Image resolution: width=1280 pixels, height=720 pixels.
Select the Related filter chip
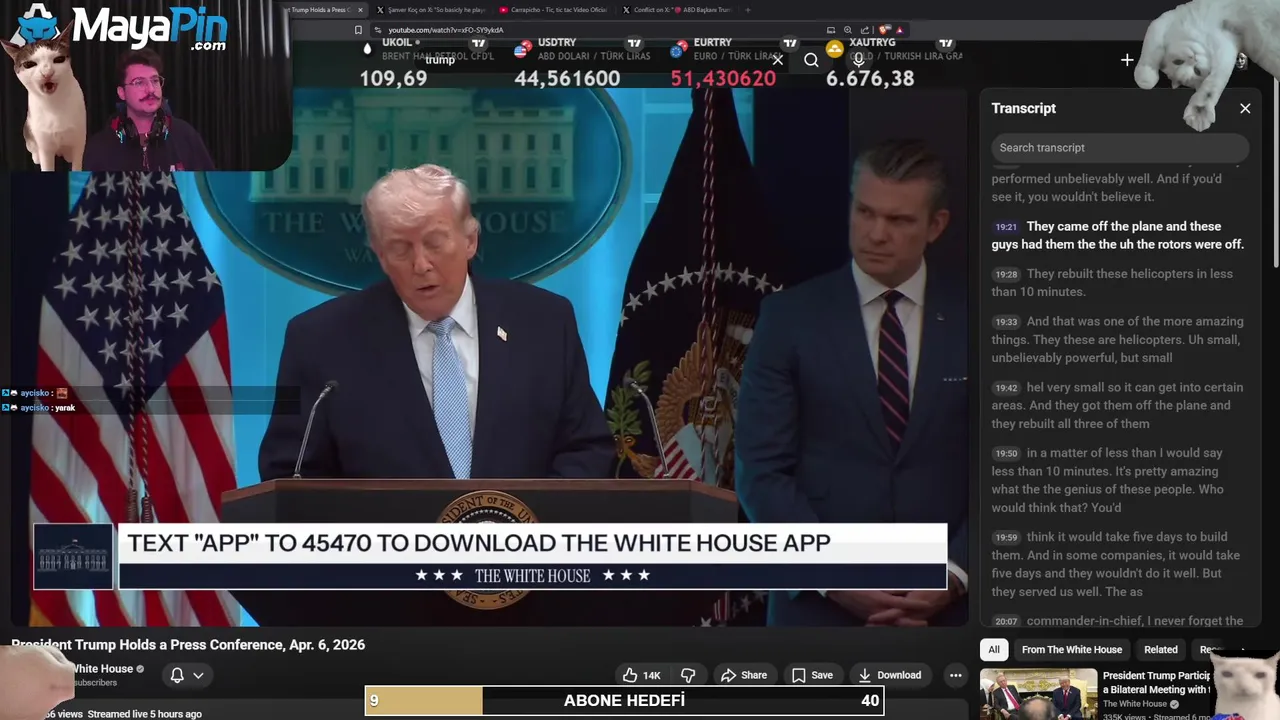tap(1161, 650)
